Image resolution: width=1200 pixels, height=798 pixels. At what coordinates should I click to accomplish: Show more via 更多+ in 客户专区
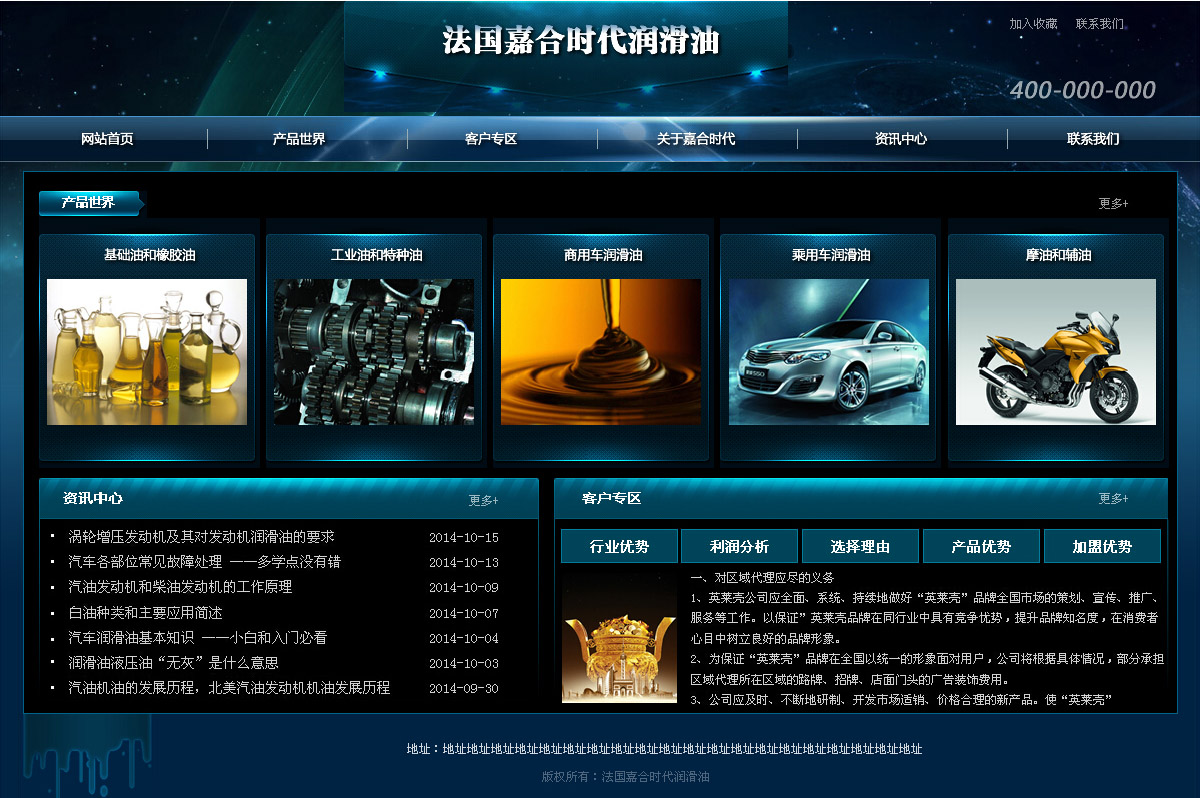pos(1113,498)
